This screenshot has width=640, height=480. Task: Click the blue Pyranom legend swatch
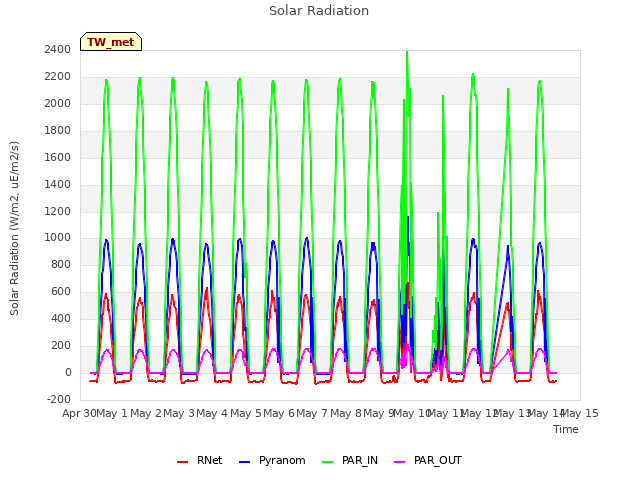(244, 462)
